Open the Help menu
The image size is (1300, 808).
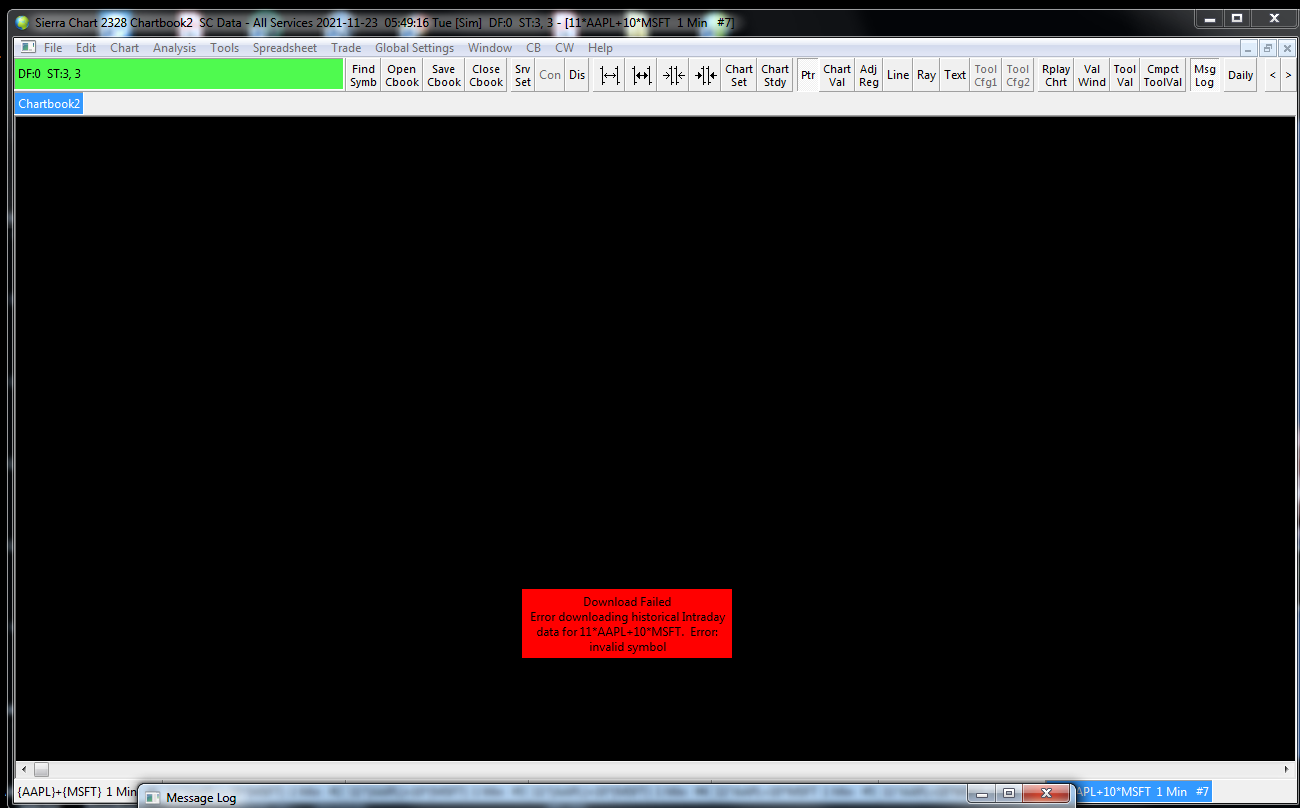pyautogui.click(x=601, y=48)
